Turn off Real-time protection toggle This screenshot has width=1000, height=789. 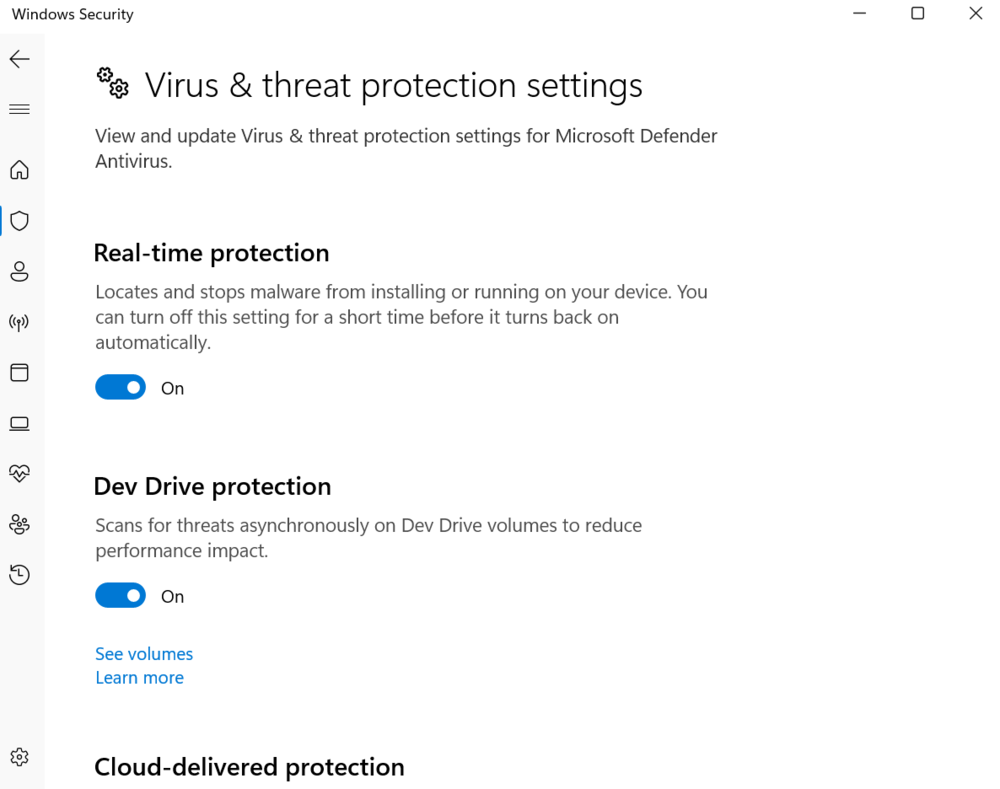point(121,387)
